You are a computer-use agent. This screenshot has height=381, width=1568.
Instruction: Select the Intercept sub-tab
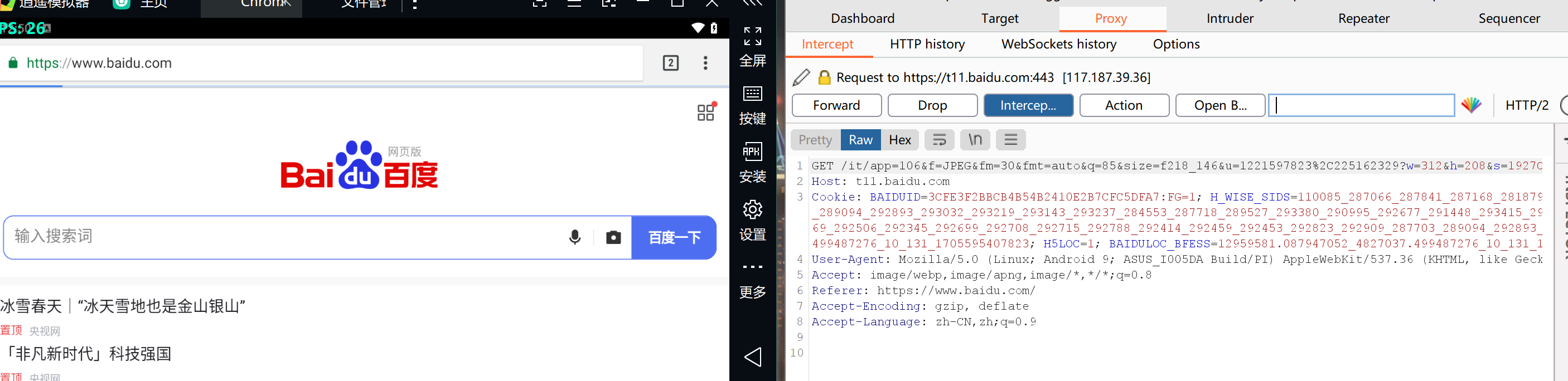(827, 44)
